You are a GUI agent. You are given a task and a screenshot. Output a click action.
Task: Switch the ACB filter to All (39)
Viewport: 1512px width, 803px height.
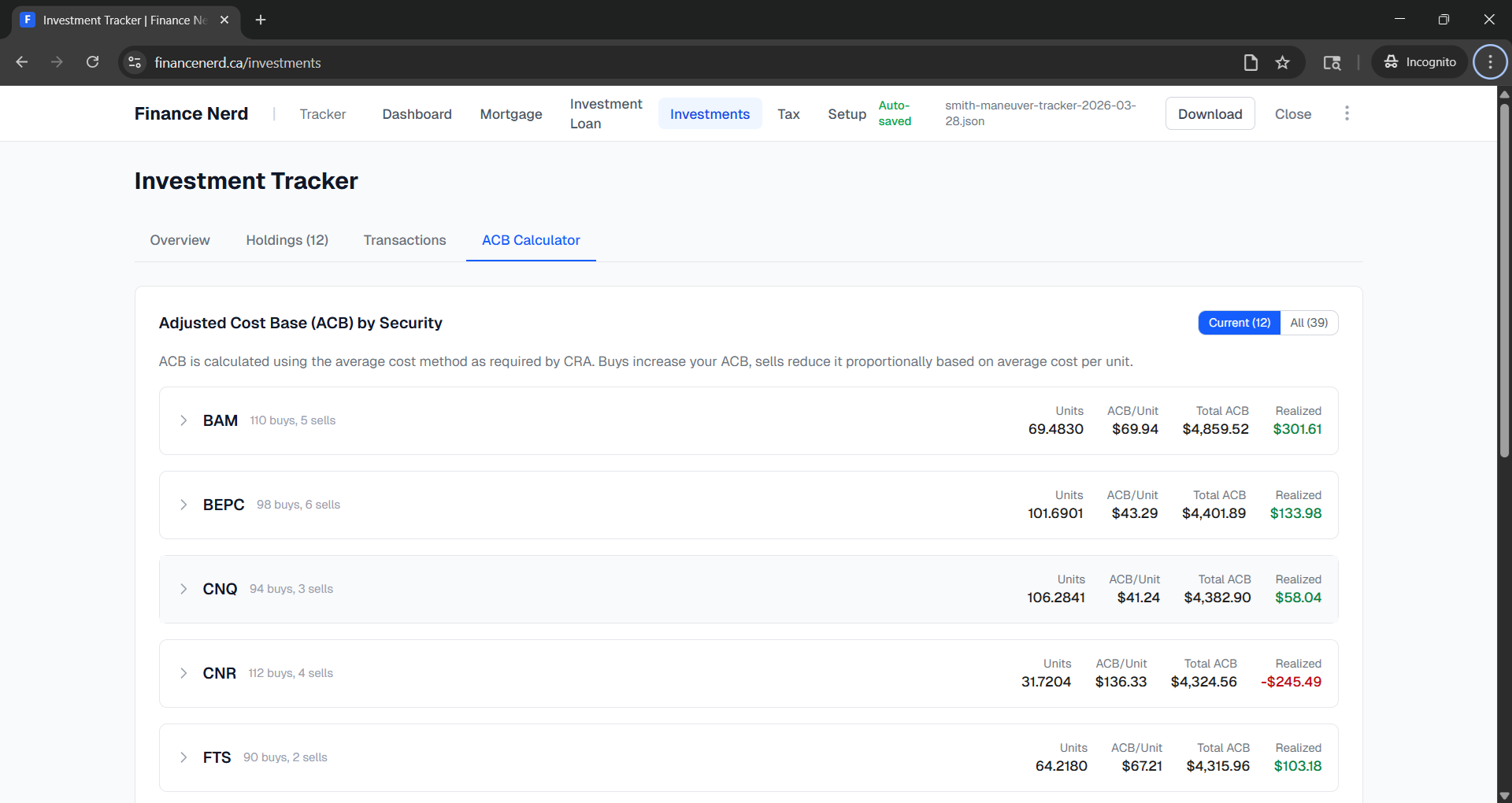1309,323
